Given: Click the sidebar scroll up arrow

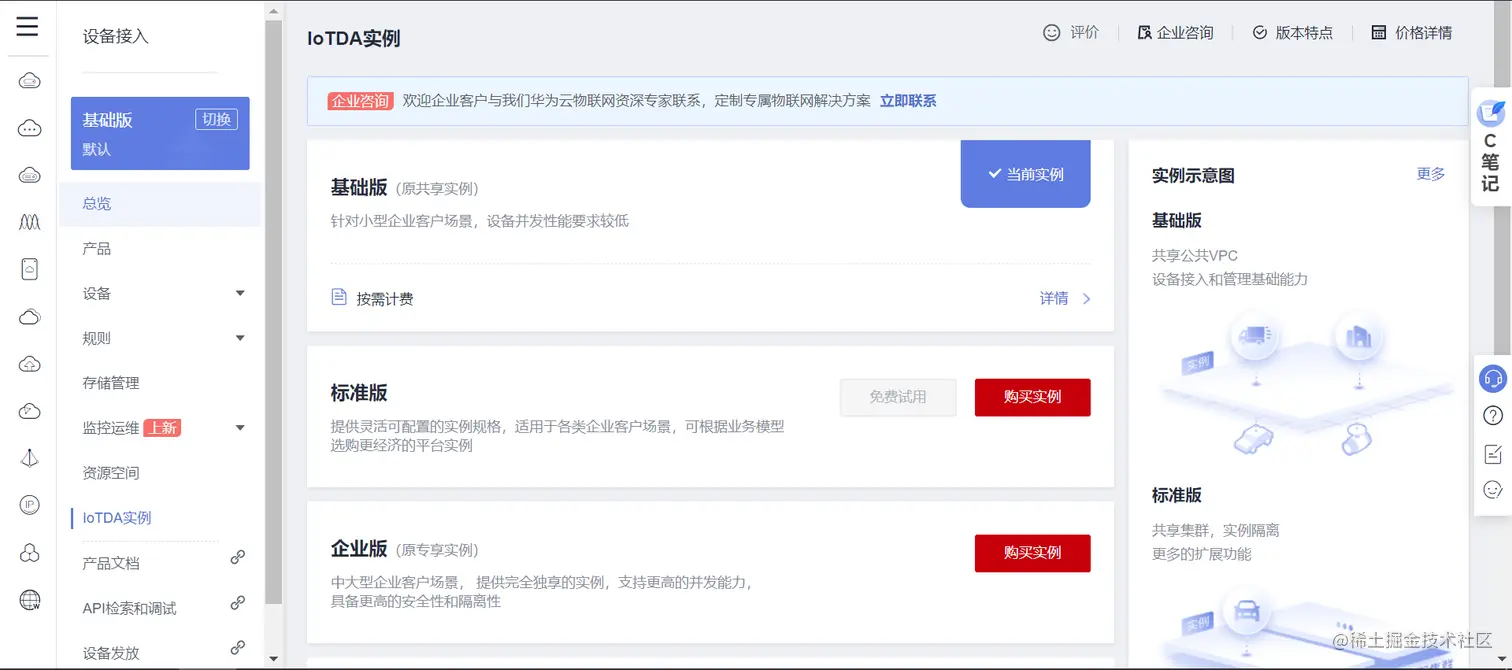Looking at the screenshot, I should [x=274, y=9].
